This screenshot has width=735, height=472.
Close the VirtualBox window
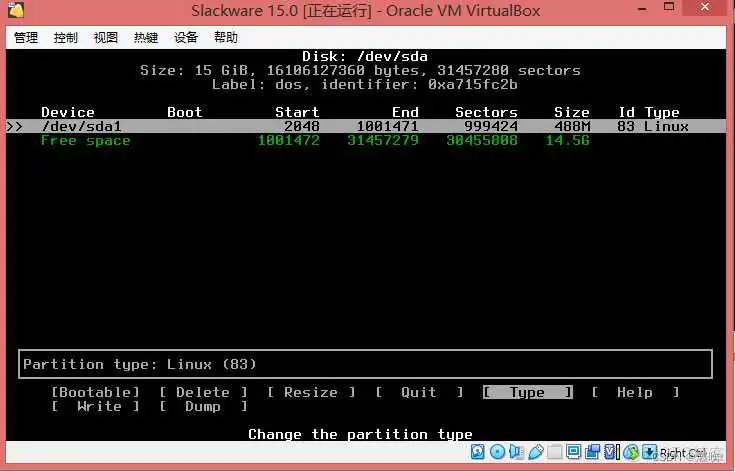point(705,7)
